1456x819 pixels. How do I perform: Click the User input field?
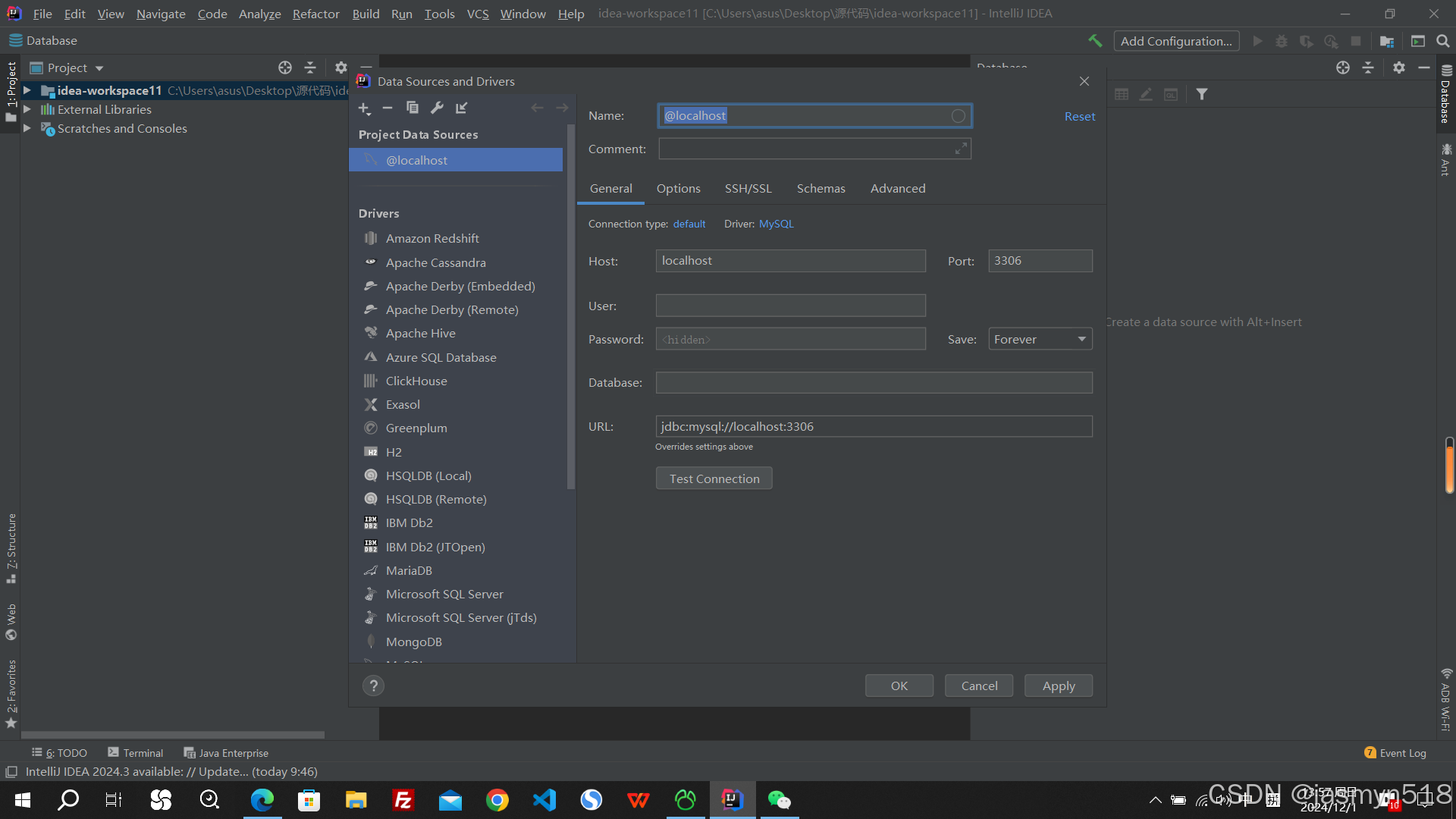point(790,306)
